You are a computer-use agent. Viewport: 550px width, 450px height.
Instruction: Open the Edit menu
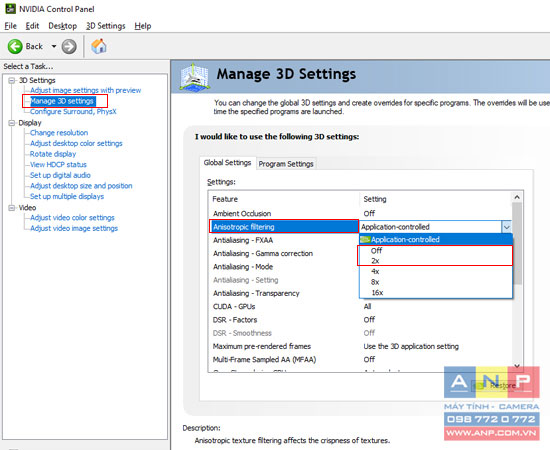32,26
